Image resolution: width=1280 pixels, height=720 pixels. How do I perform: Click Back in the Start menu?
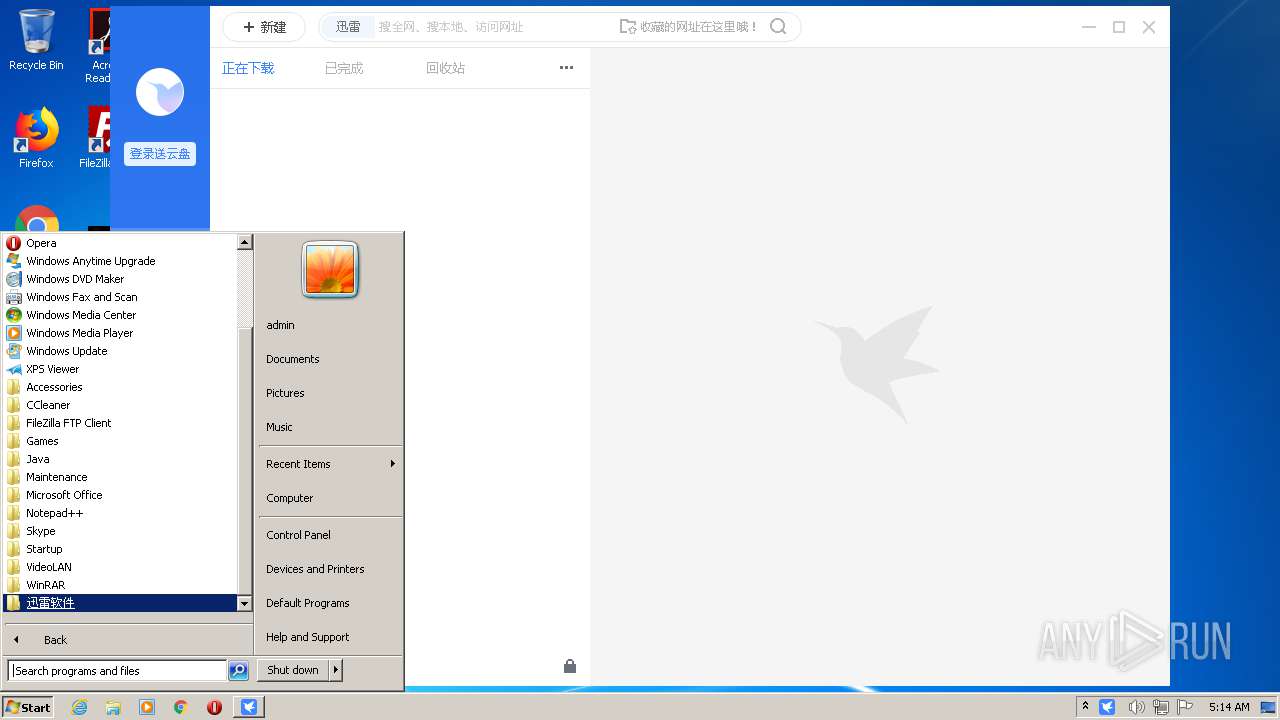(128, 640)
